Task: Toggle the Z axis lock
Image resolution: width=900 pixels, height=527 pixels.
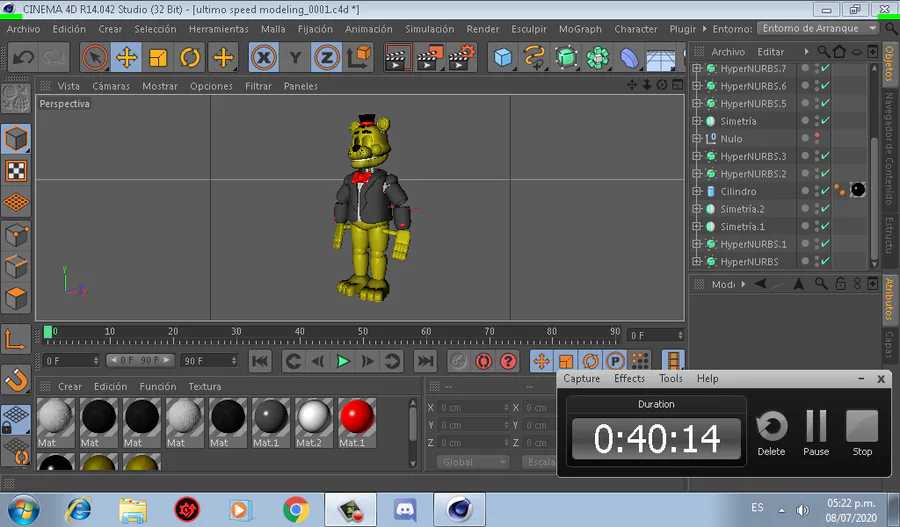Action: (327, 57)
